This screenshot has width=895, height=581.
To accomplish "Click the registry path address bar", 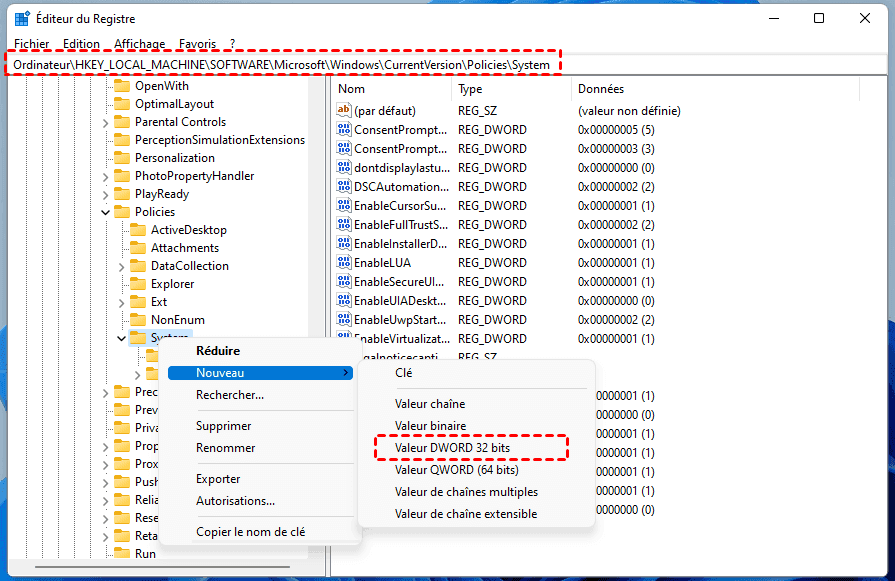I will pyautogui.click(x=447, y=64).
